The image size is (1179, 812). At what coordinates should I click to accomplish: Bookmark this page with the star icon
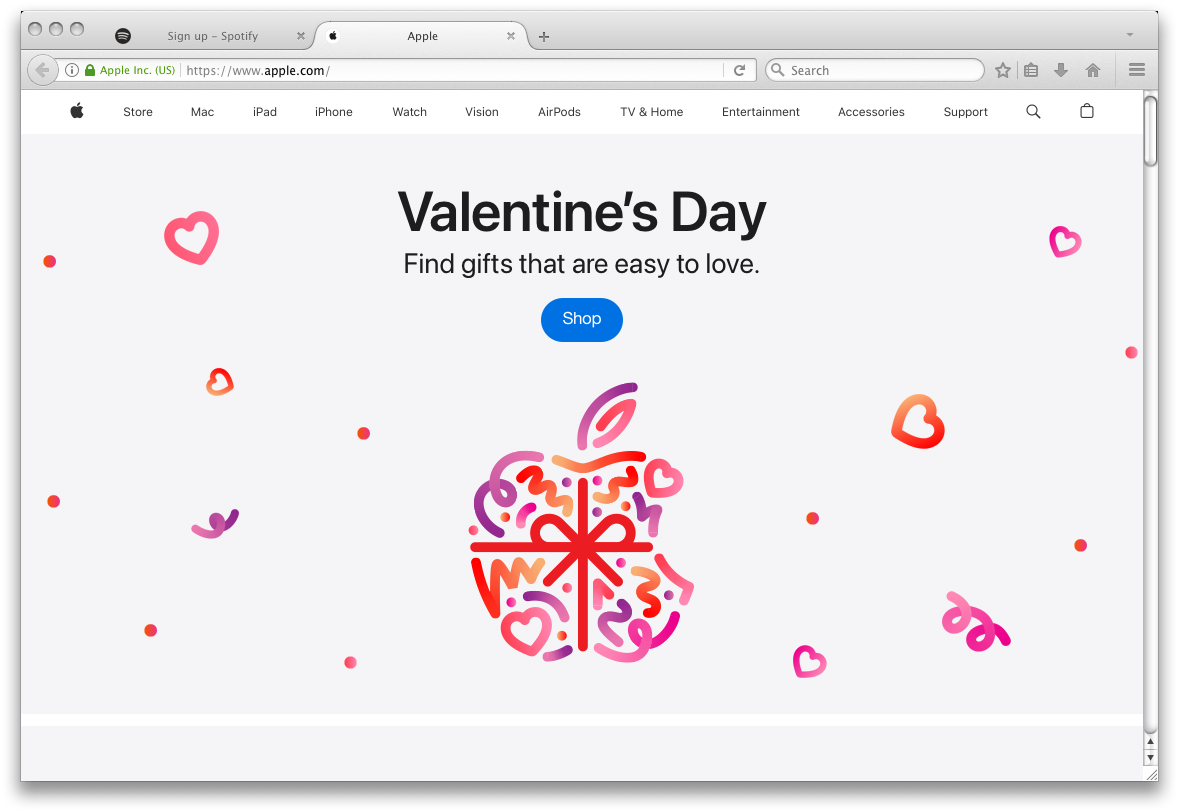click(x=1002, y=70)
